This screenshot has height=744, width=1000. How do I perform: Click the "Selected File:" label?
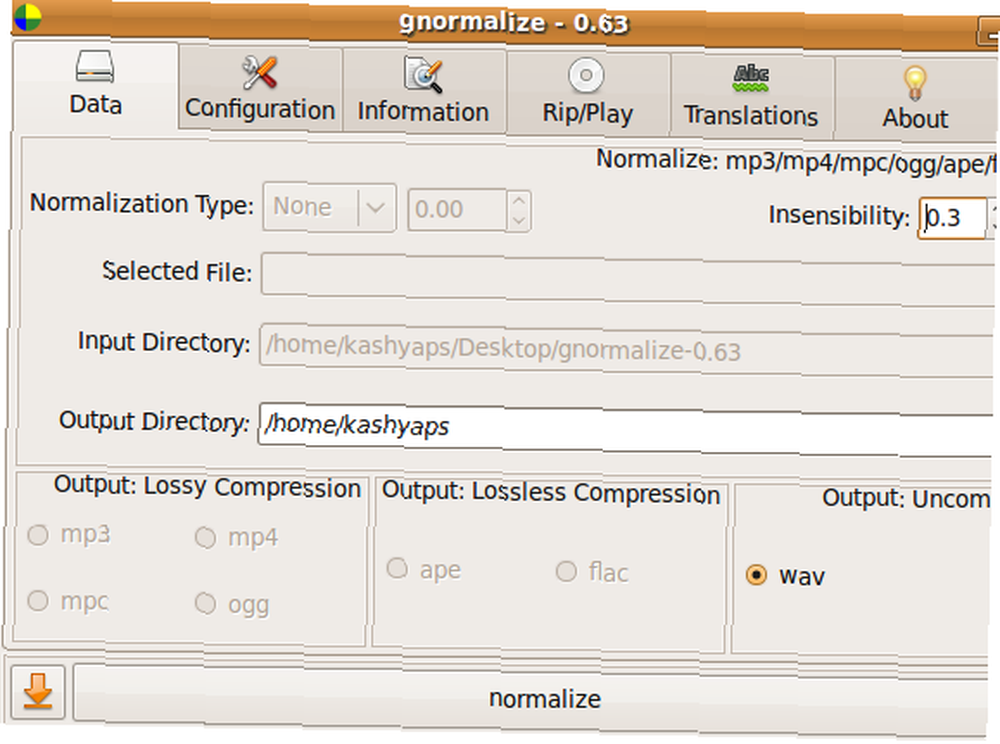[177, 272]
